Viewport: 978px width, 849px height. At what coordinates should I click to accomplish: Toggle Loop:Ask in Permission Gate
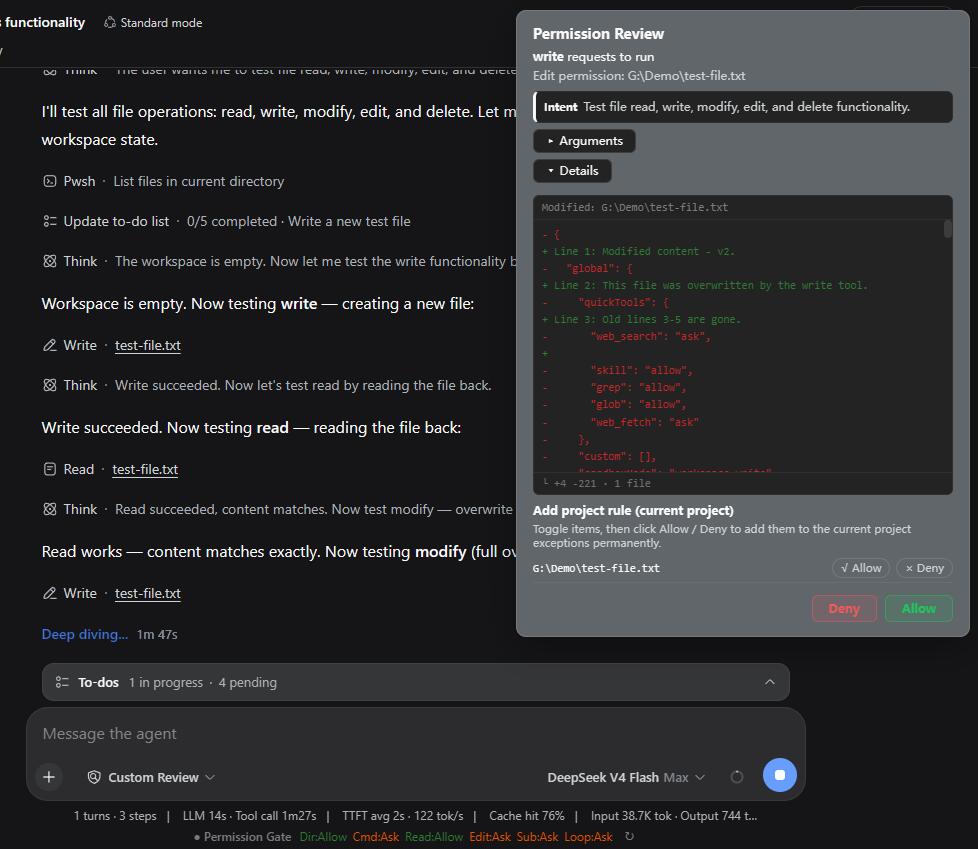(x=588, y=837)
